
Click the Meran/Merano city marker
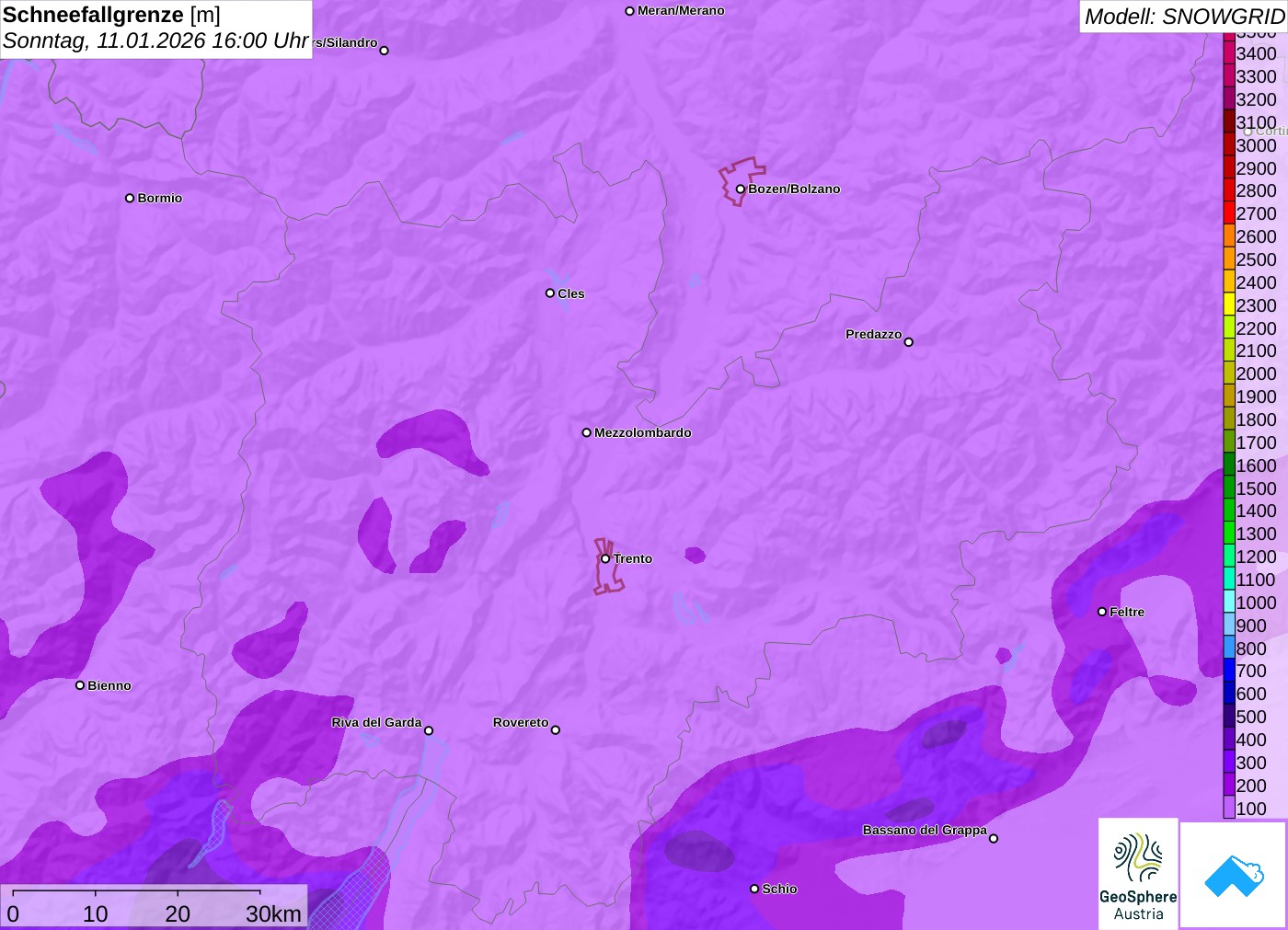[x=630, y=11]
